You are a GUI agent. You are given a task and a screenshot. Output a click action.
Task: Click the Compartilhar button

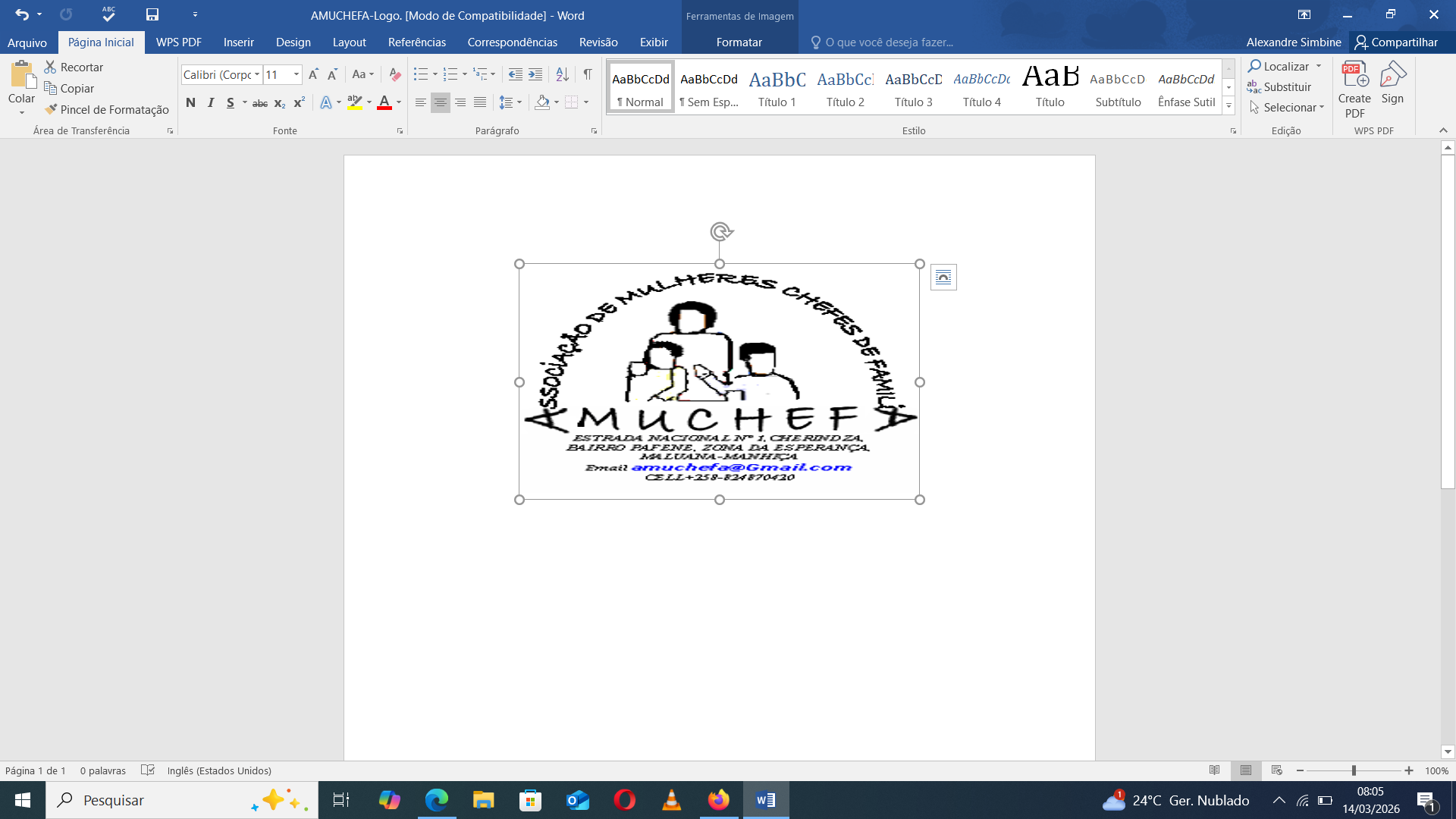(x=1397, y=42)
